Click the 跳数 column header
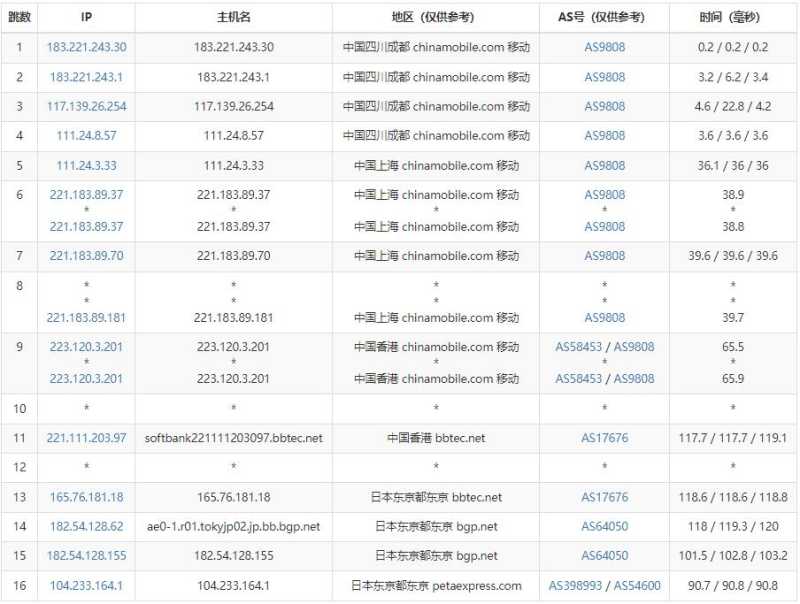 click(19, 17)
